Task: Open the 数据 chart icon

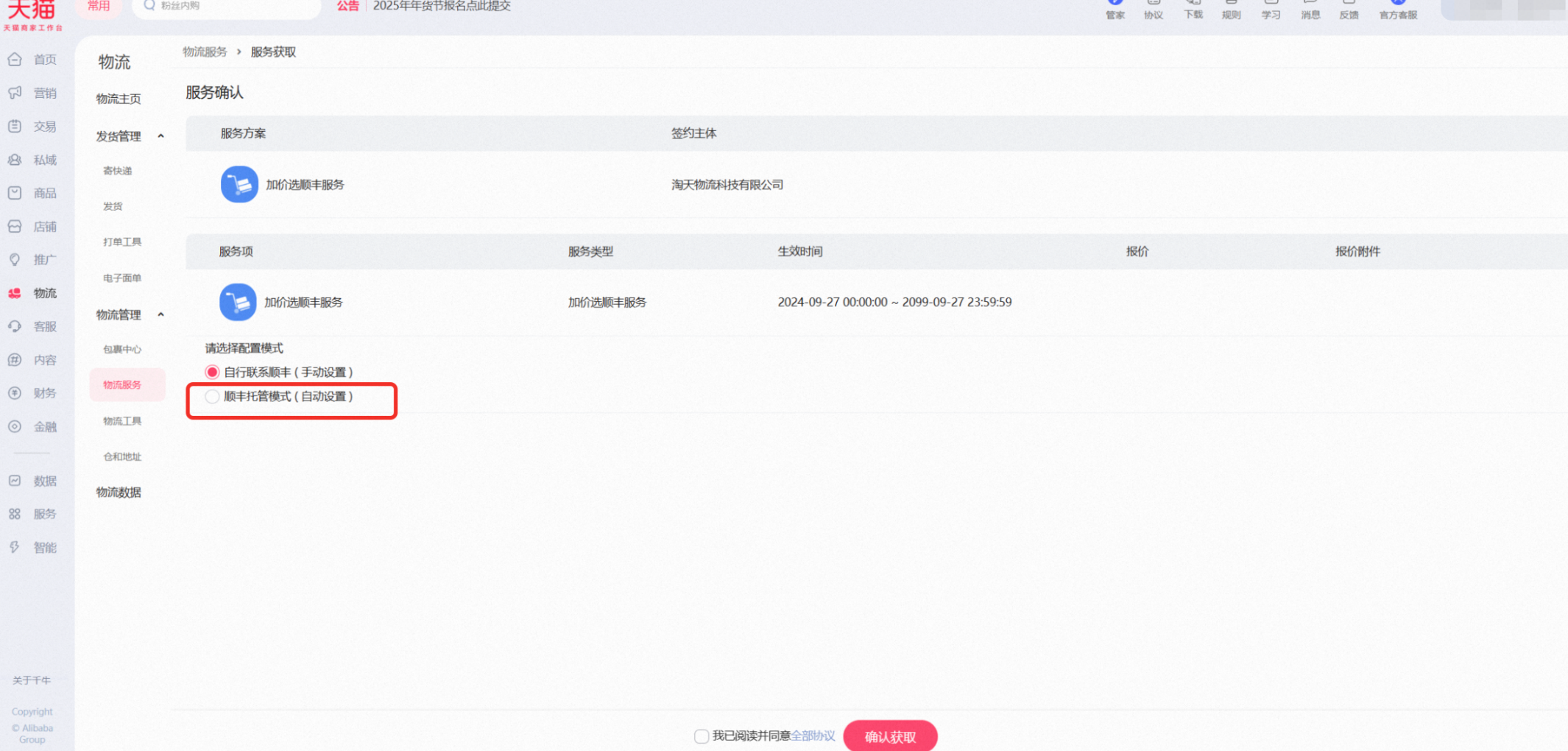Action: pyautogui.click(x=15, y=481)
